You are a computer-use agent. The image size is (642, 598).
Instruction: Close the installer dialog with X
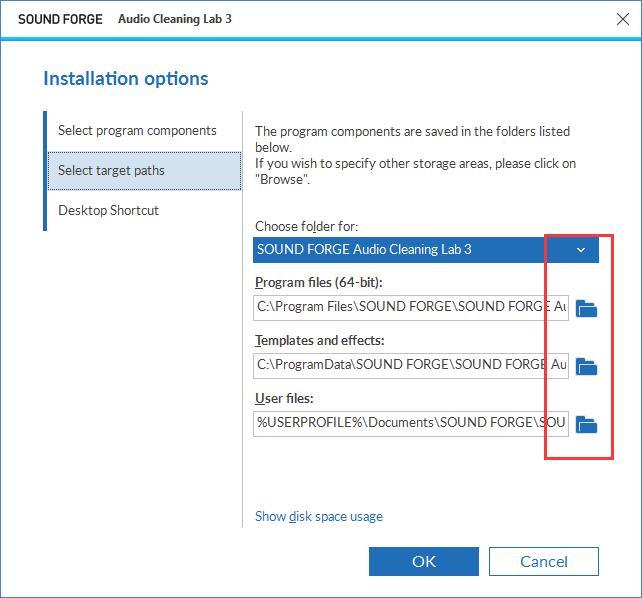click(623, 19)
